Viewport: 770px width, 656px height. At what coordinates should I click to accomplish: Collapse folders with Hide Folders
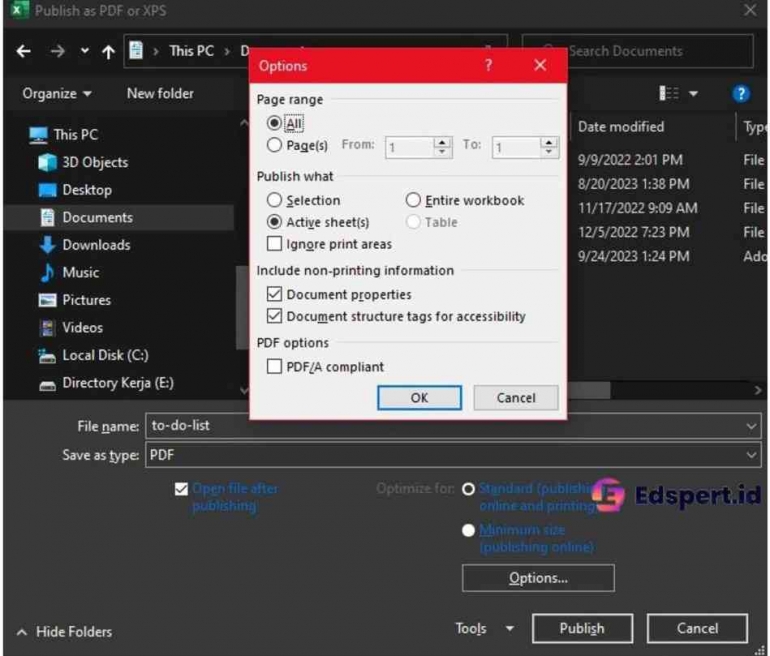(64, 632)
